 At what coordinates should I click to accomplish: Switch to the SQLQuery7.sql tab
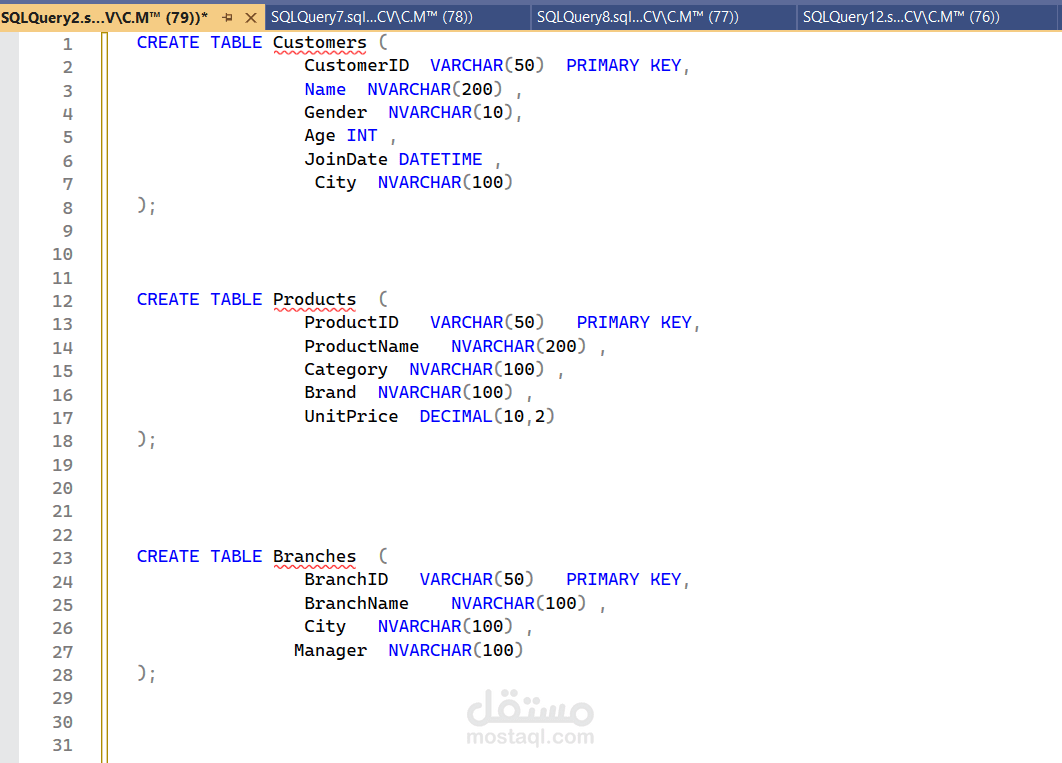tap(372, 17)
